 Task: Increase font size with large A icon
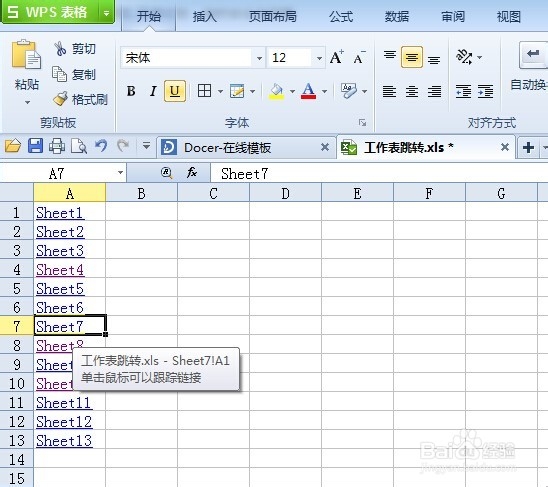[x=337, y=57]
